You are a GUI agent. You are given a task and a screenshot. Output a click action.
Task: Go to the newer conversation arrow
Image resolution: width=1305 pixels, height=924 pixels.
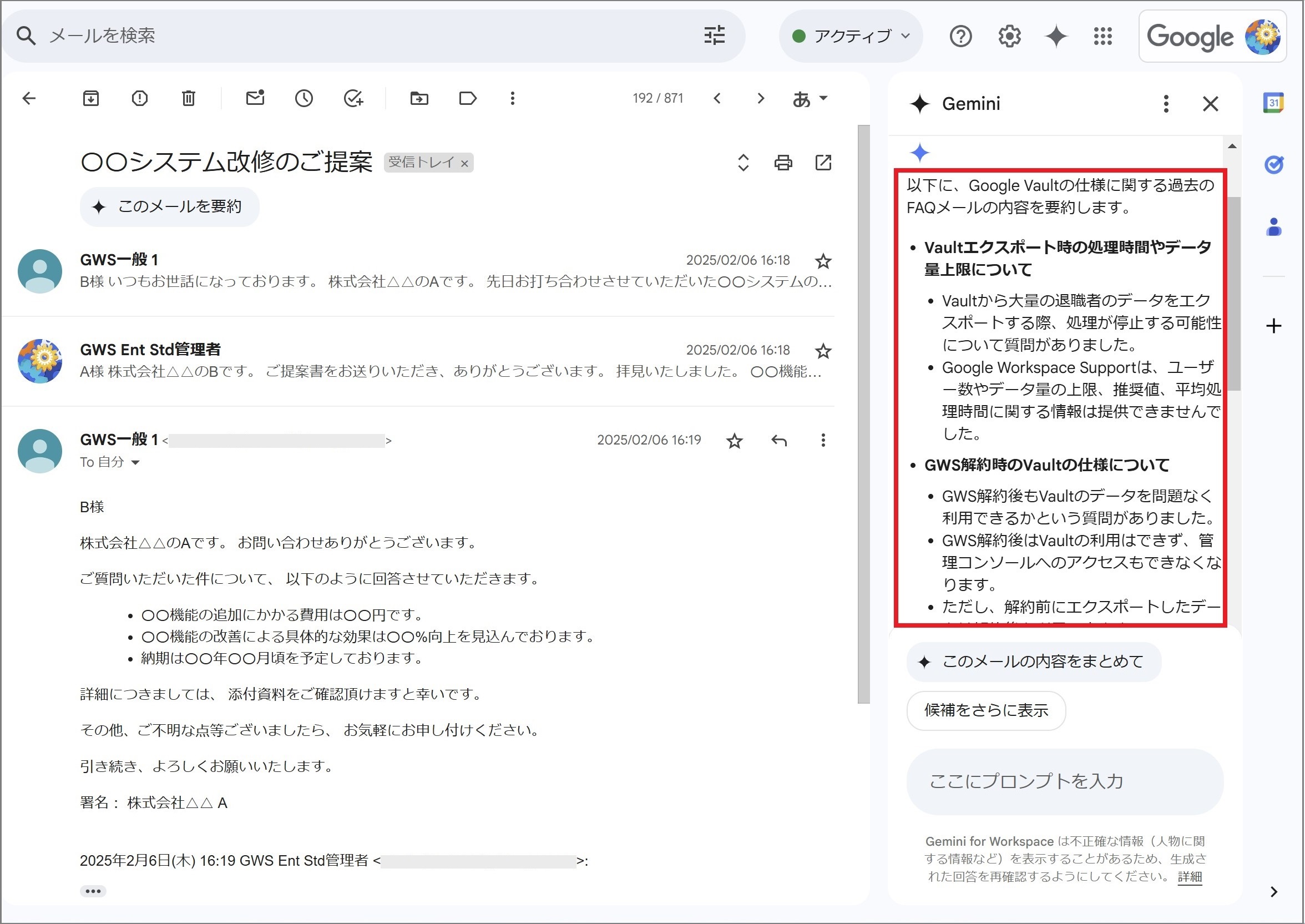click(717, 98)
